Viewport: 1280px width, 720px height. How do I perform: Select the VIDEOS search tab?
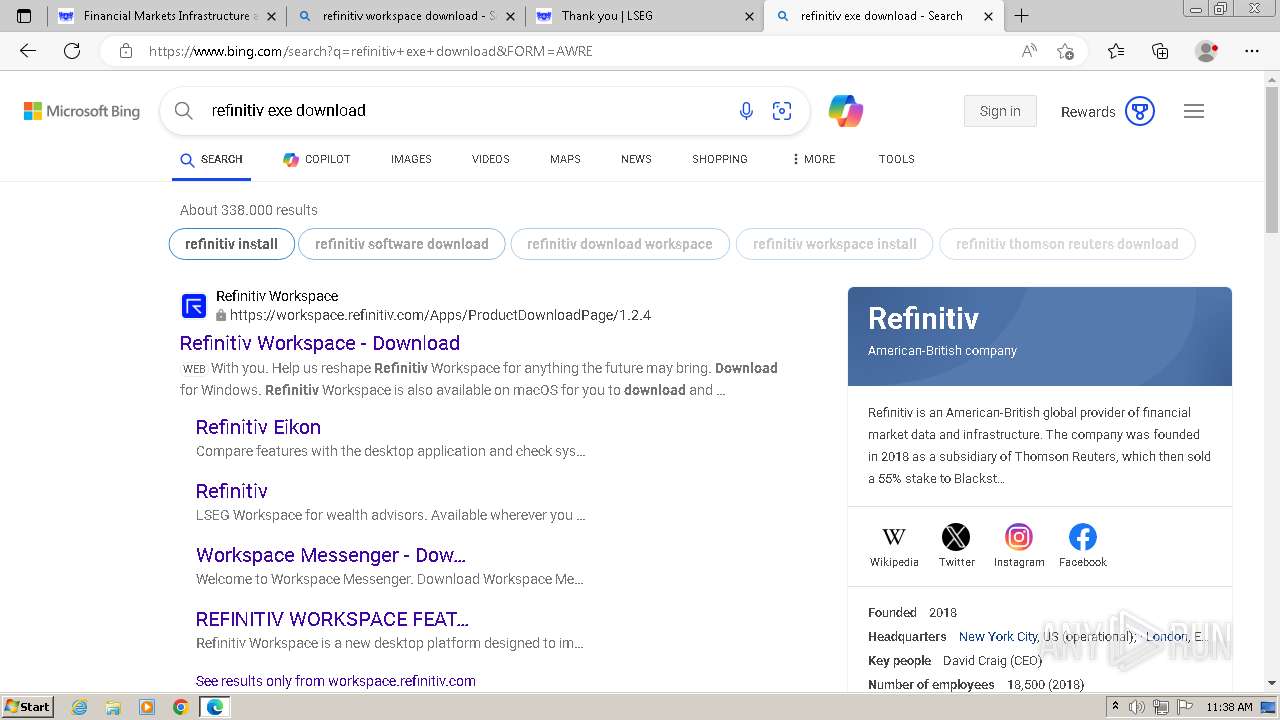[491, 159]
